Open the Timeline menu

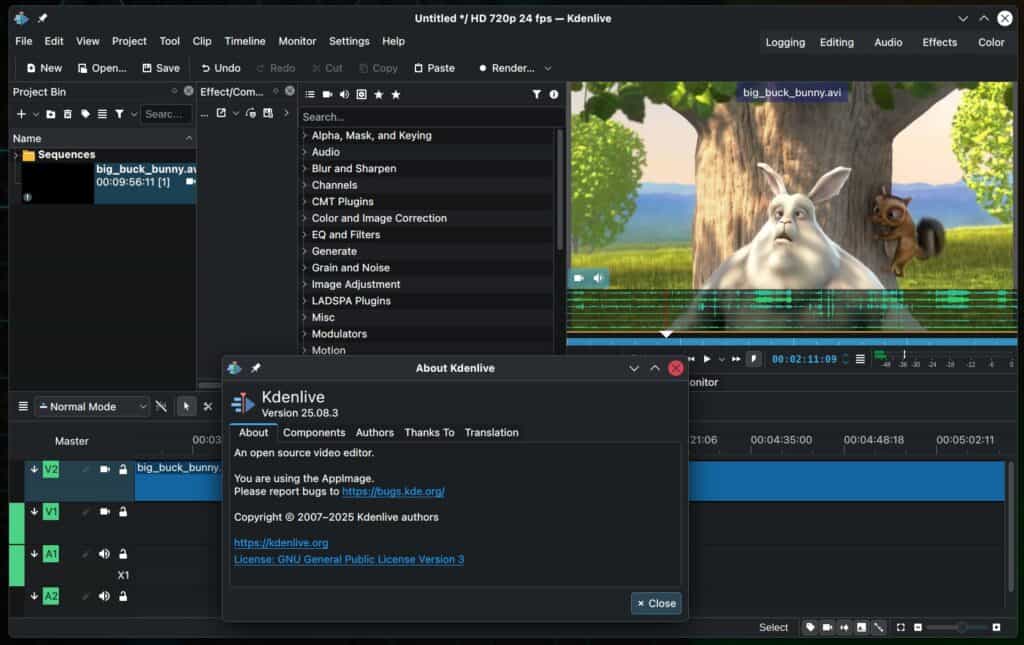[x=245, y=41]
